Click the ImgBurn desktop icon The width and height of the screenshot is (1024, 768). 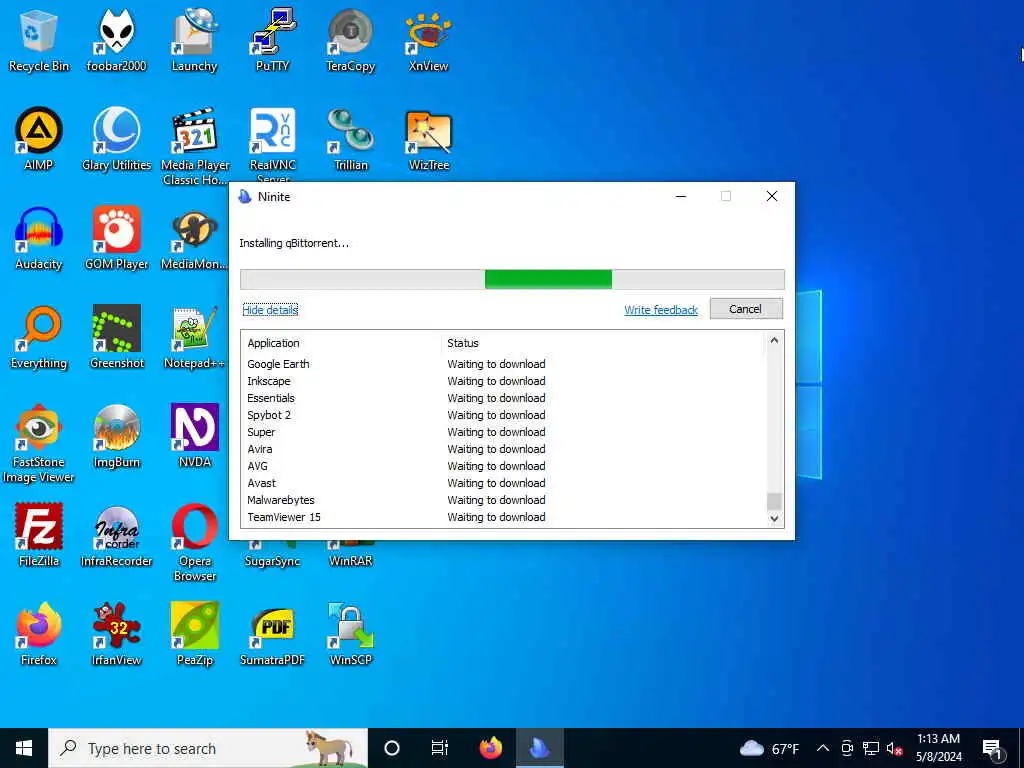(116, 437)
